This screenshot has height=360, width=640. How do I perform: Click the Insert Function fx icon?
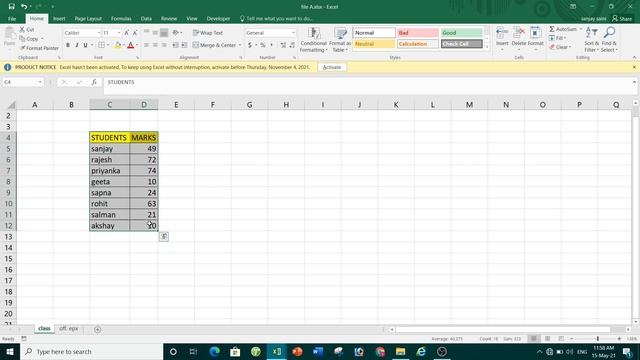[94, 82]
